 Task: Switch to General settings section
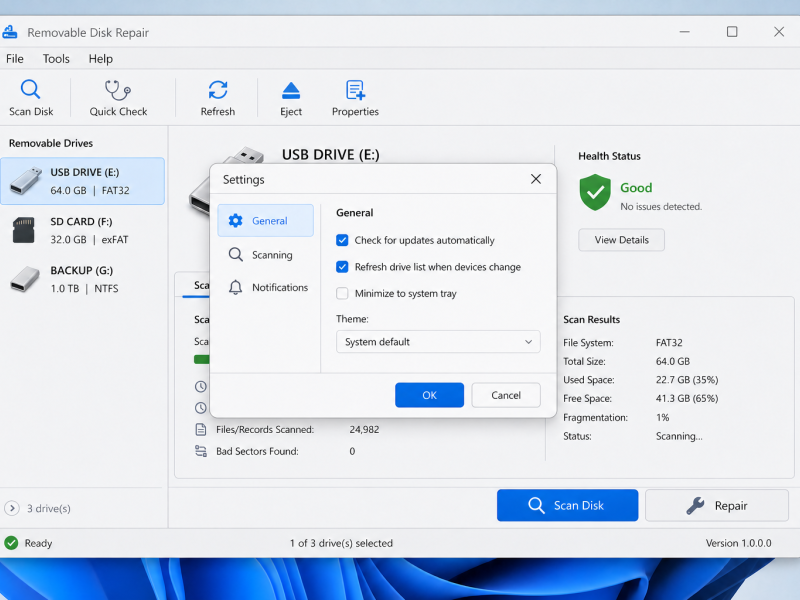click(265, 220)
